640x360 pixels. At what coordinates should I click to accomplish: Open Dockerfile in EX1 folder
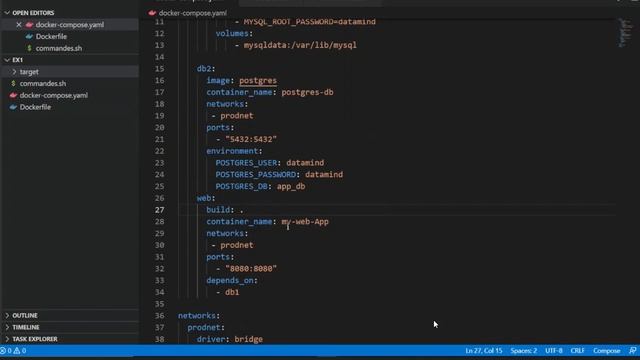[35, 107]
